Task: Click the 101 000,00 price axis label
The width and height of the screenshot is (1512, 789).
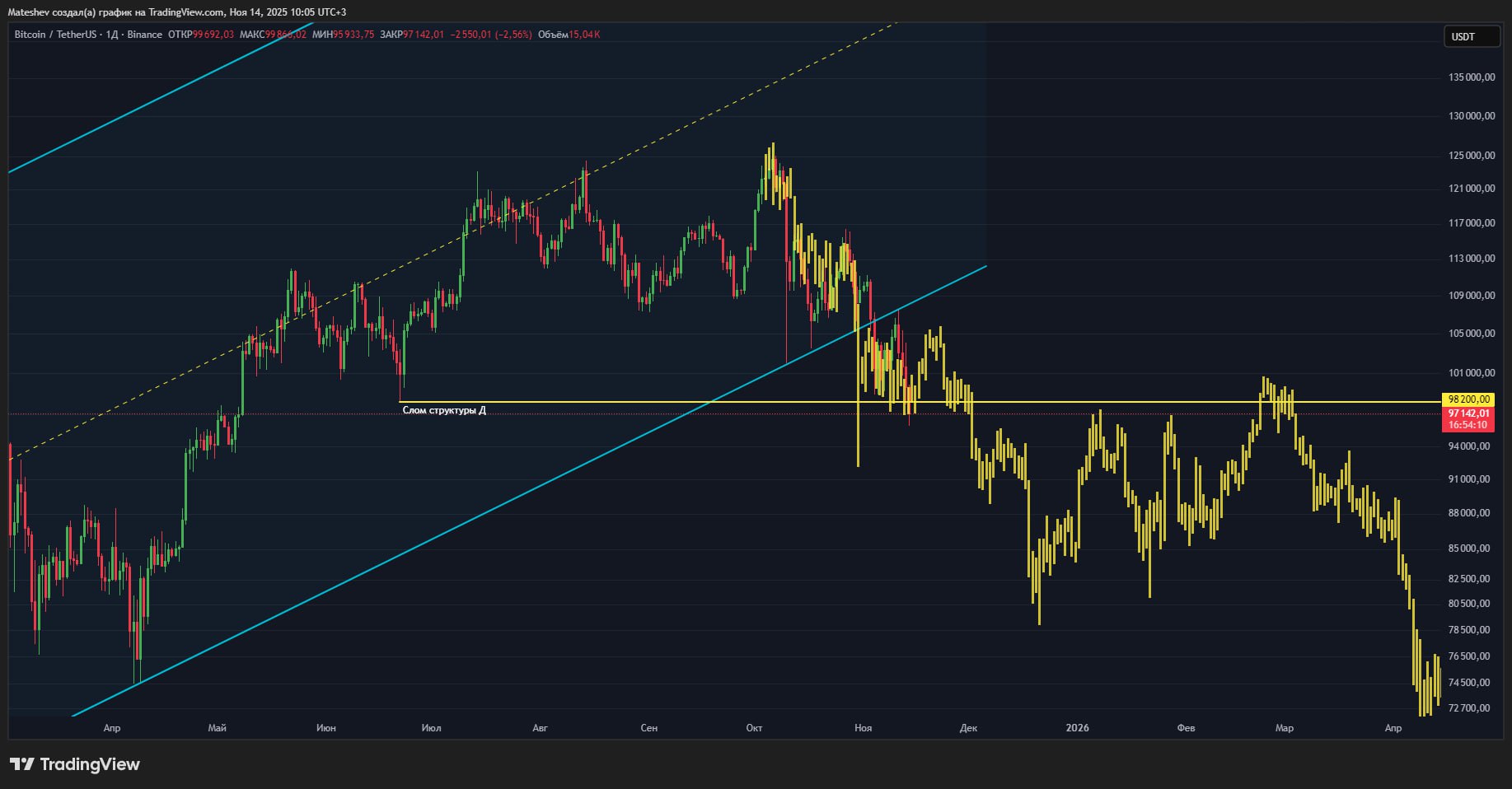Action: coord(1472,373)
